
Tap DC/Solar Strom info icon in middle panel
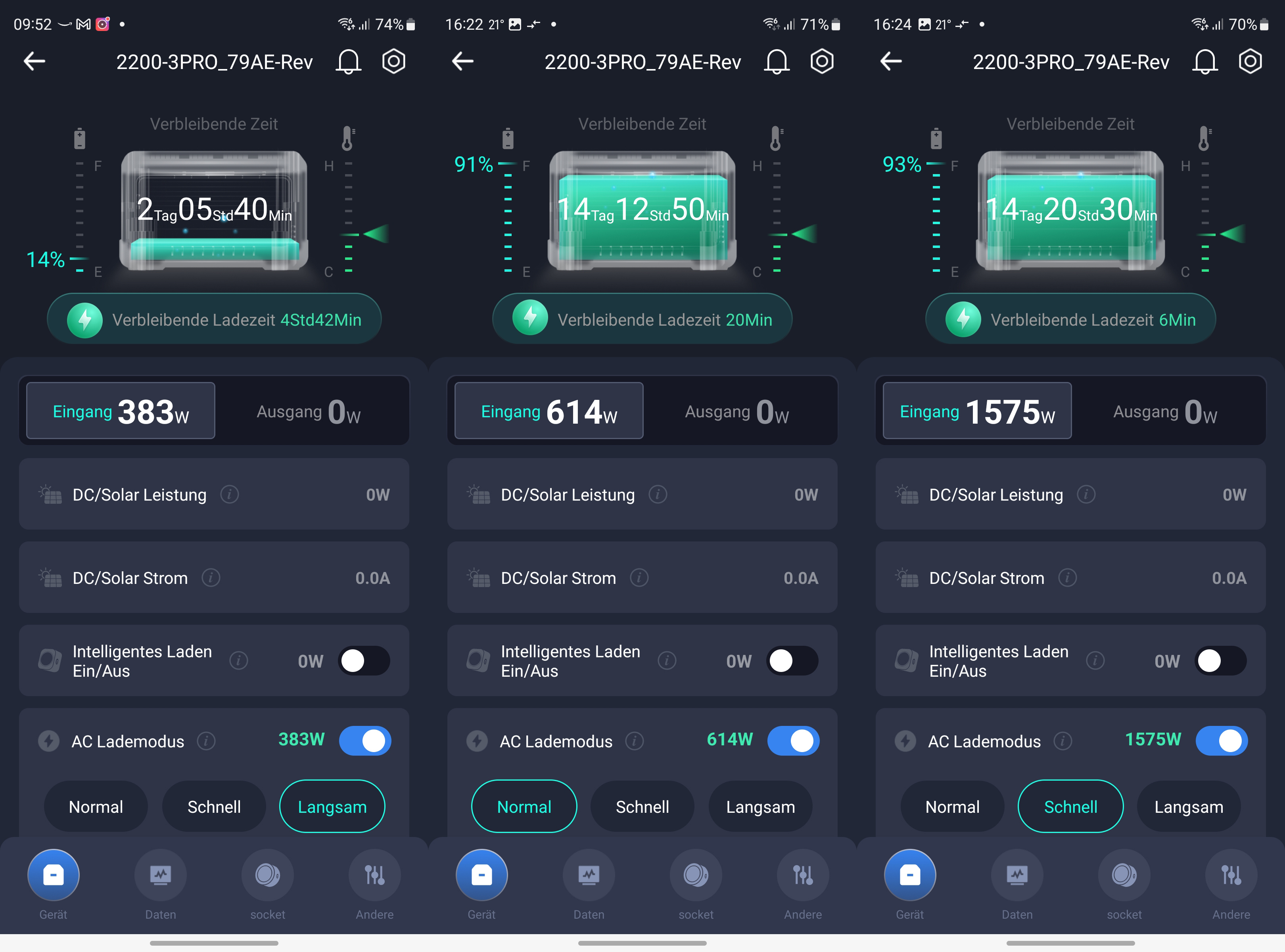[x=639, y=578]
